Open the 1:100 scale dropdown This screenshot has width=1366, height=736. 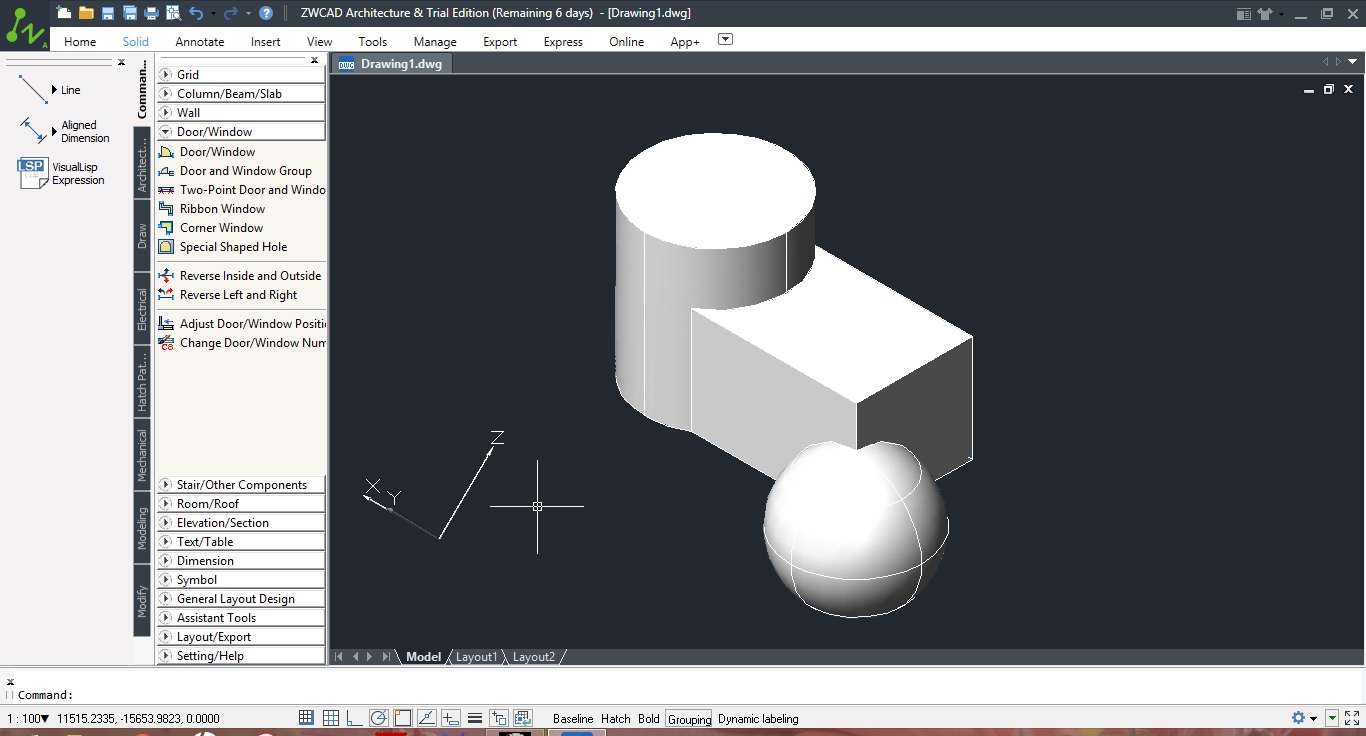29,719
